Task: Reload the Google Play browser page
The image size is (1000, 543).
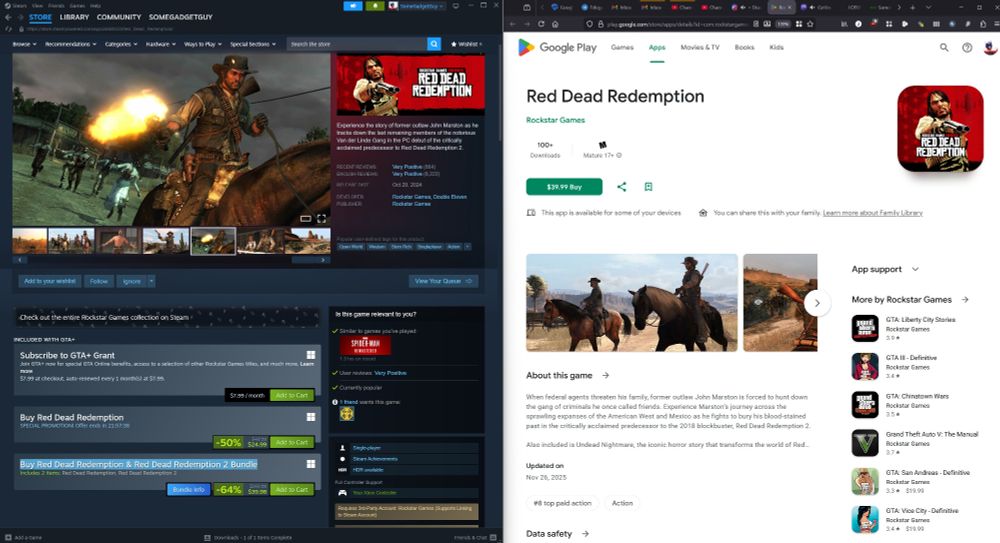Action: tap(541, 24)
